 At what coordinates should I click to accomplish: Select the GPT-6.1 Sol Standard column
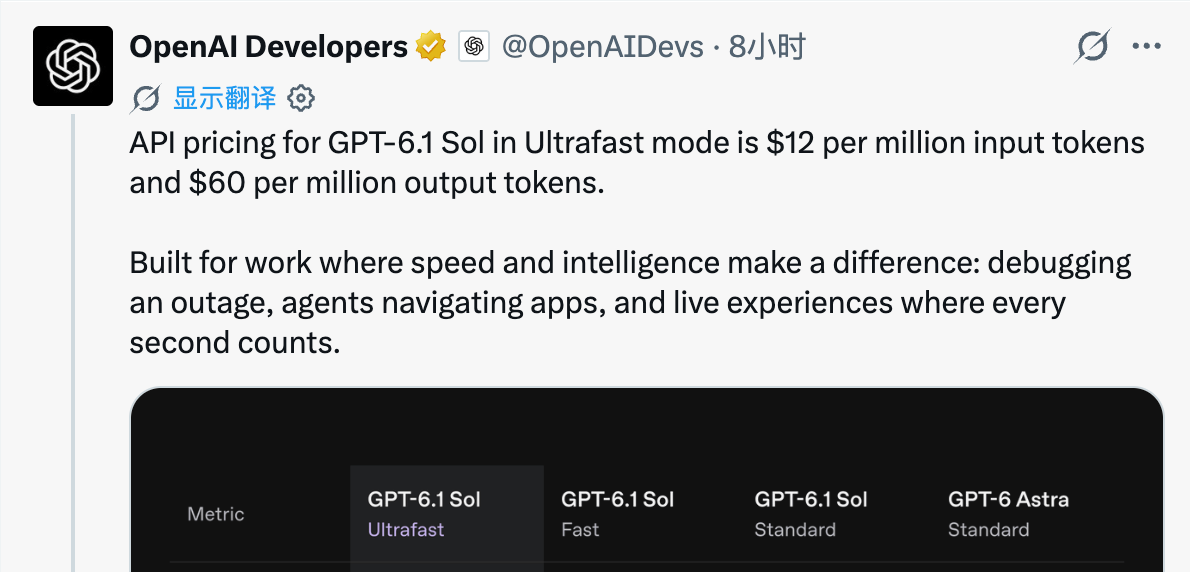click(811, 514)
